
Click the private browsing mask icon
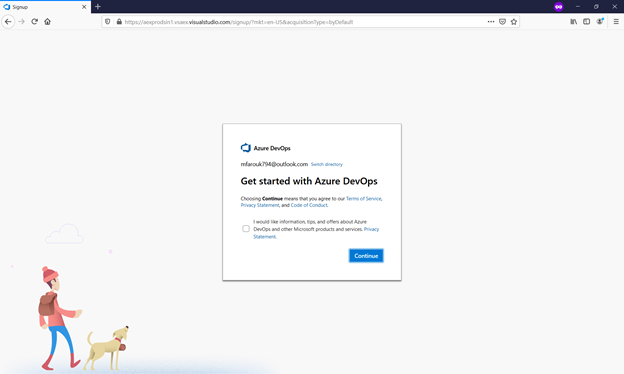(x=558, y=6)
